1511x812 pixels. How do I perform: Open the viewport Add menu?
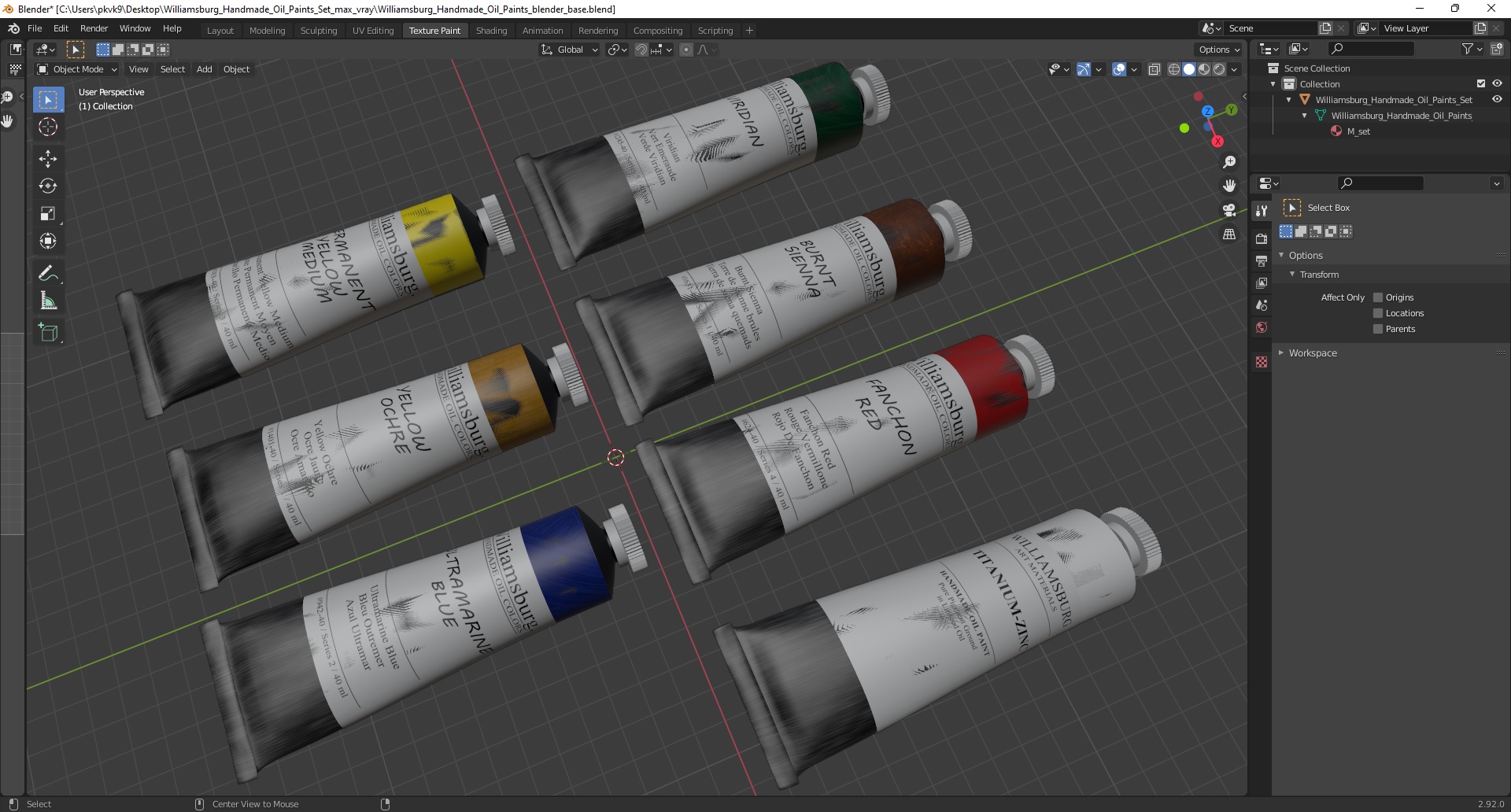pyautogui.click(x=204, y=69)
